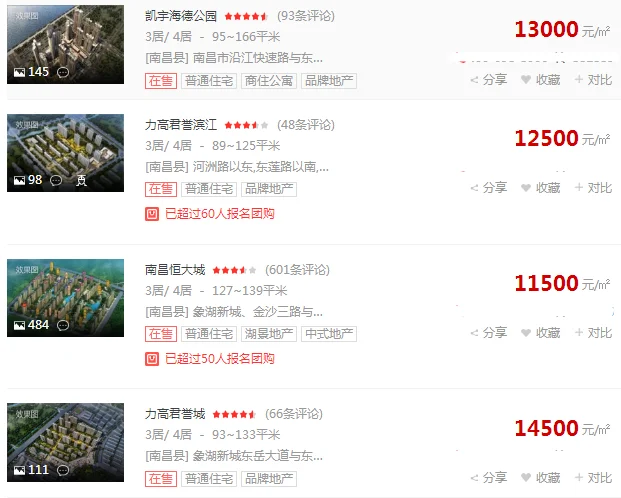
Task: Select 商住公寓 tag on 凯宇海德公园
Action: tap(269, 81)
